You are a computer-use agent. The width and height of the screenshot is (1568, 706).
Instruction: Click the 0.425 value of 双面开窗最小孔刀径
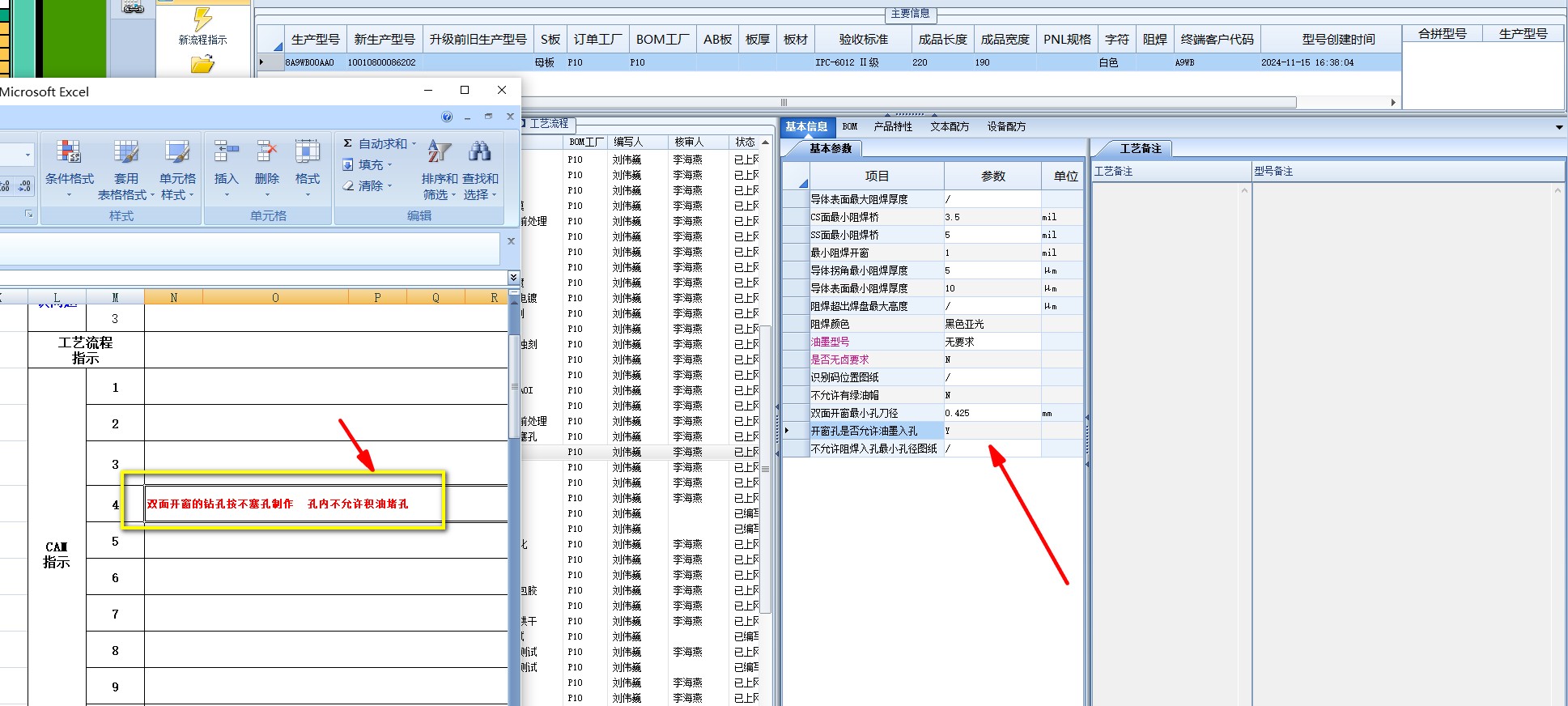click(x=992, y=413)
